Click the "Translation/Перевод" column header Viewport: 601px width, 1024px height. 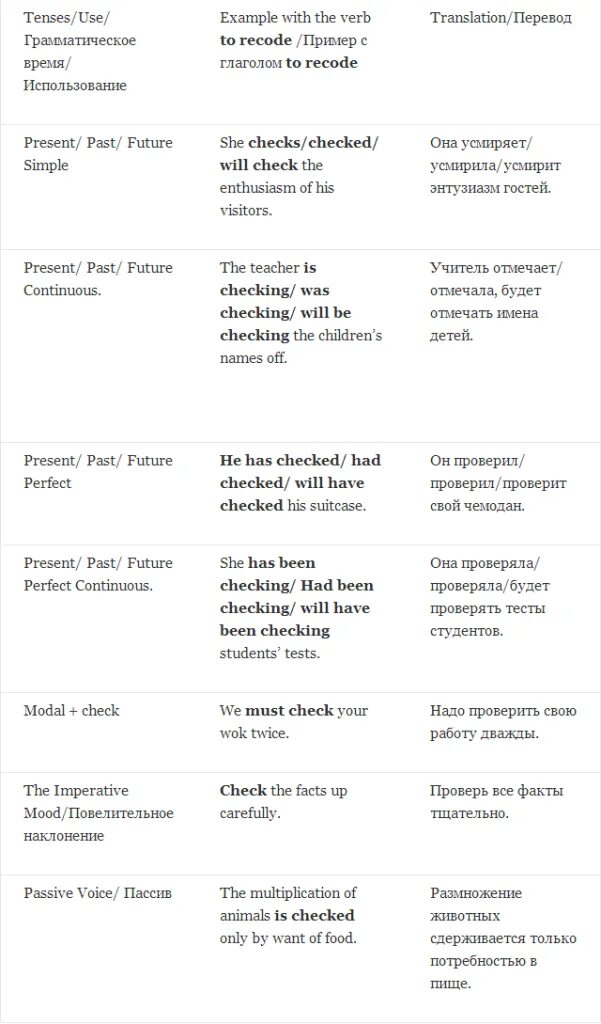[500, 19]
